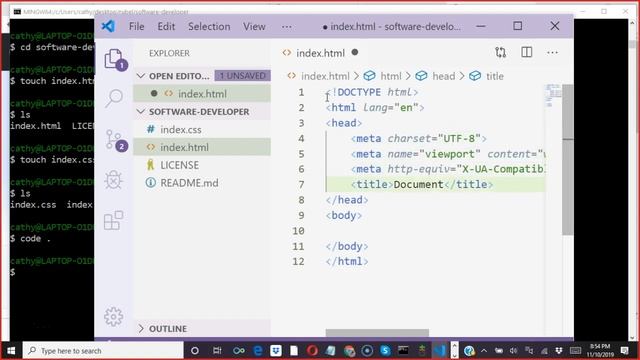Click the html breadcrumb item

pos(391,76)
